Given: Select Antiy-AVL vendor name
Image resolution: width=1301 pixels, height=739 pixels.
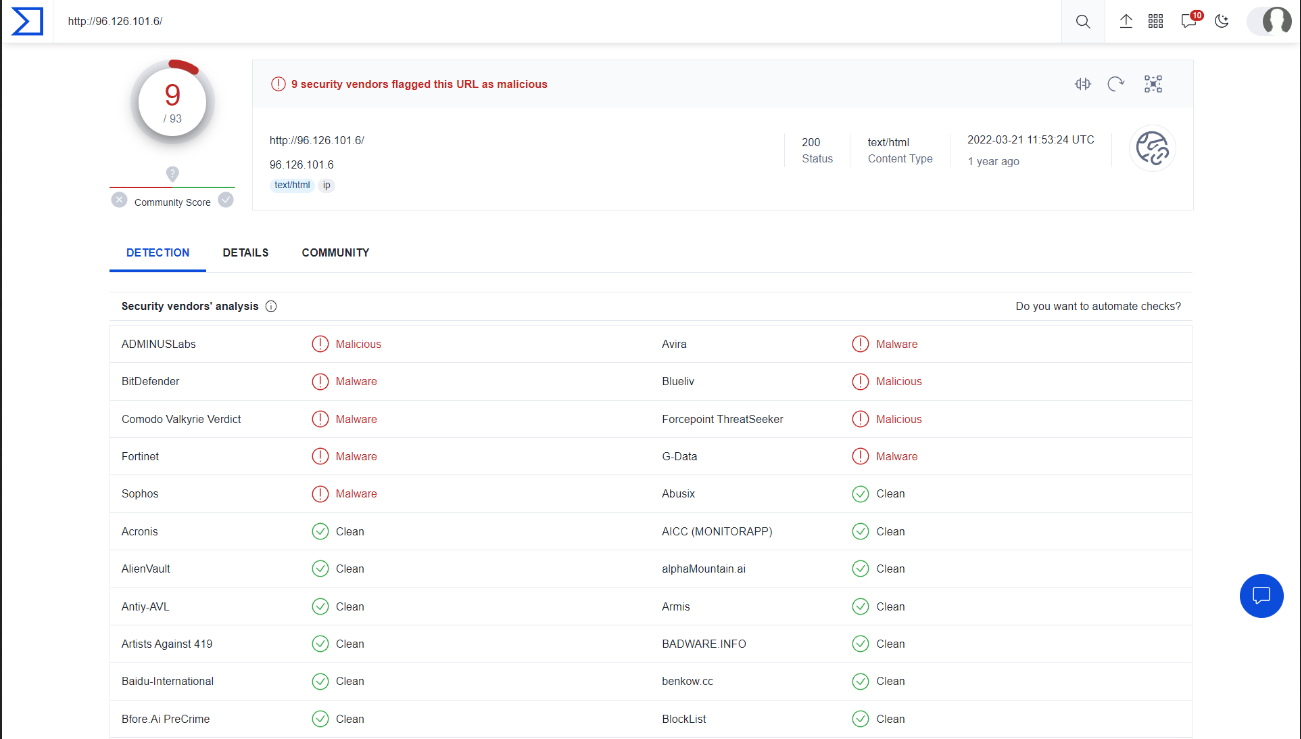Looking at the screenshot, I should point(145,606).
